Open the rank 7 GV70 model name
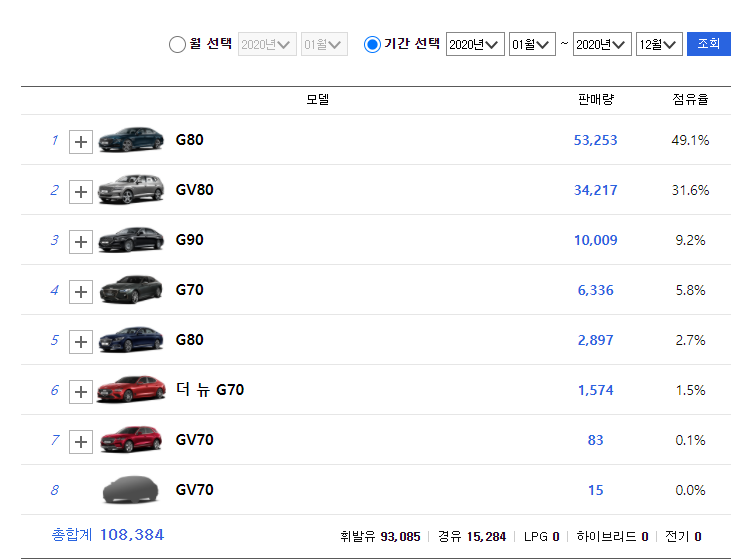 tap(194, 440)
